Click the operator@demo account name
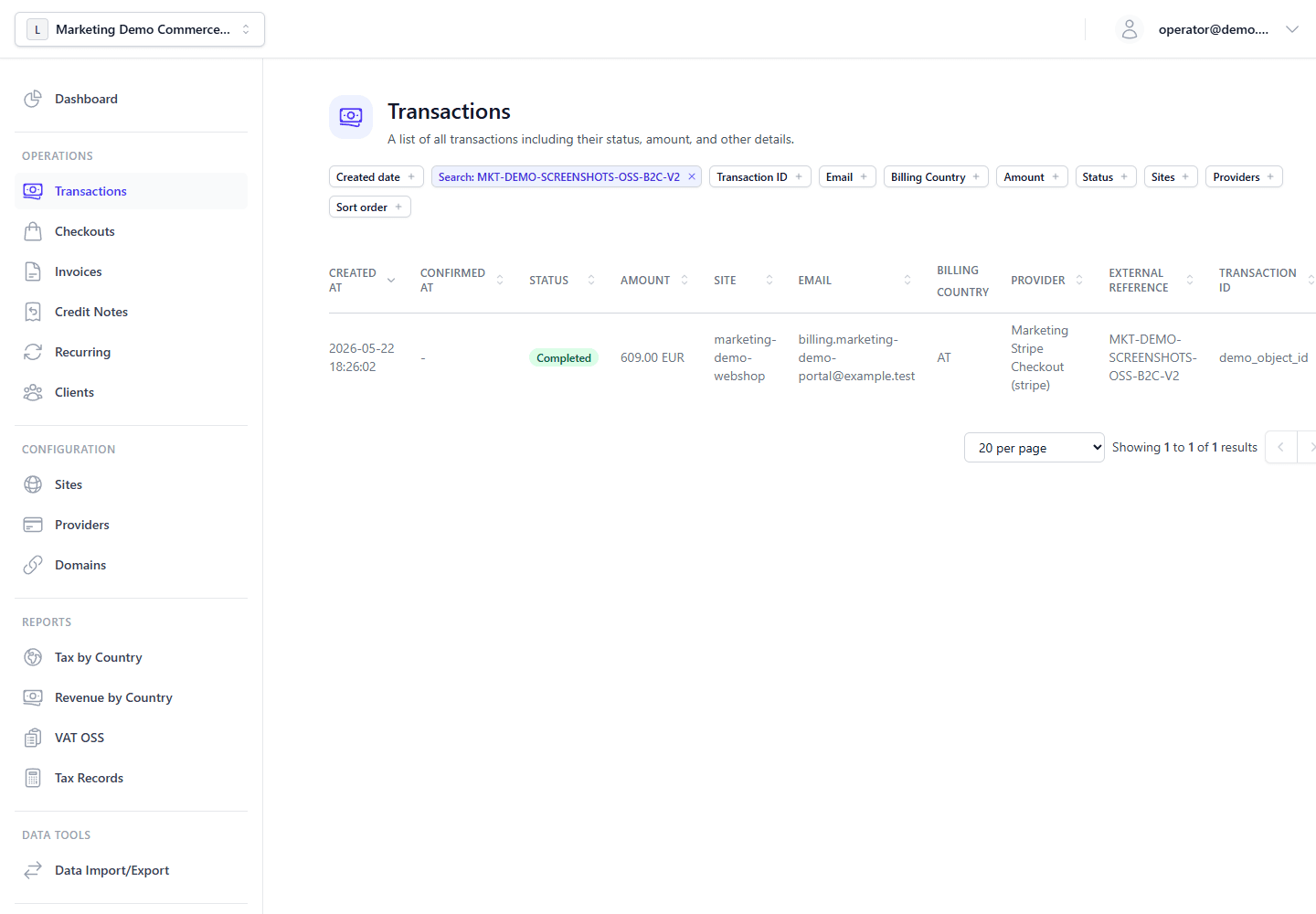Image resolution: width=1316 pixels, height=914 pixels. coord(1214,29)
